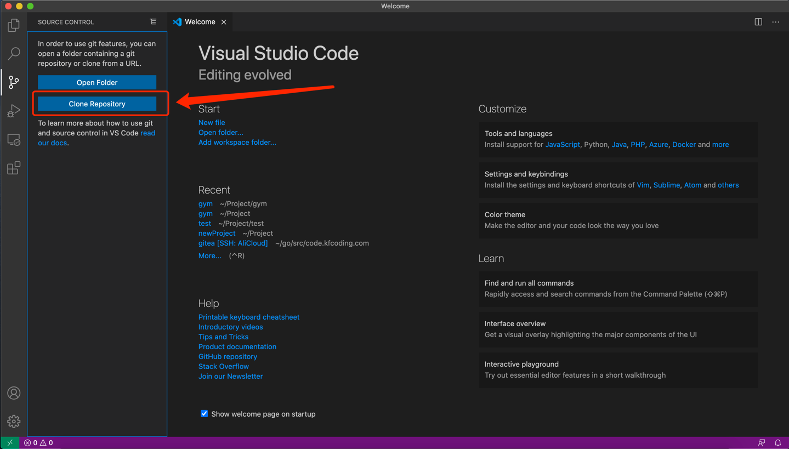Open Printable keyboard cheatsheet link
Image resolution: width=789 pixels, height=449 pixels.
249,317
